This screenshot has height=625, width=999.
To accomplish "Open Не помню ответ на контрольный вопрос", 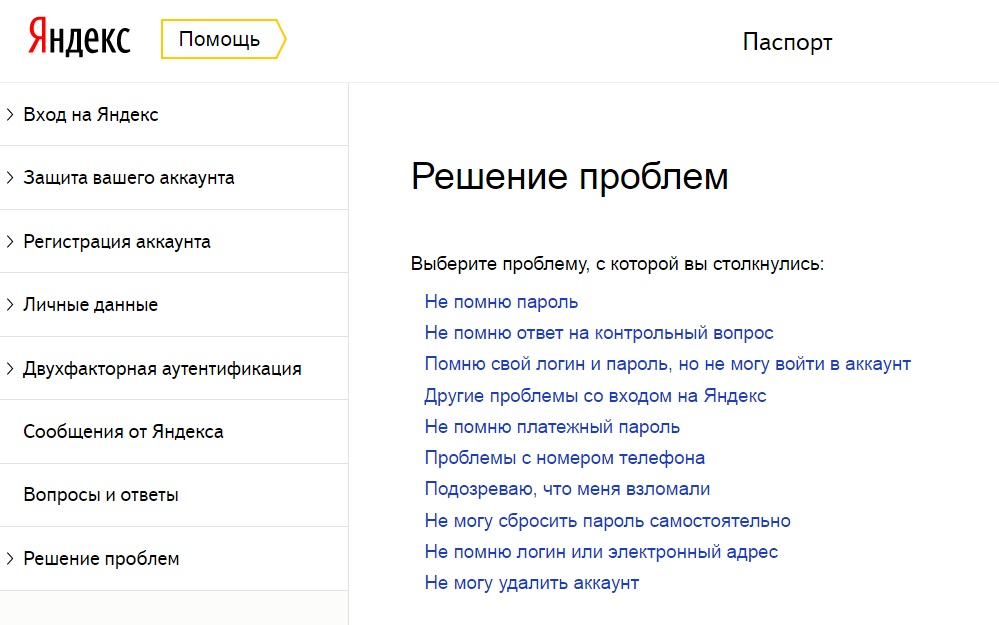I will 599,333.
